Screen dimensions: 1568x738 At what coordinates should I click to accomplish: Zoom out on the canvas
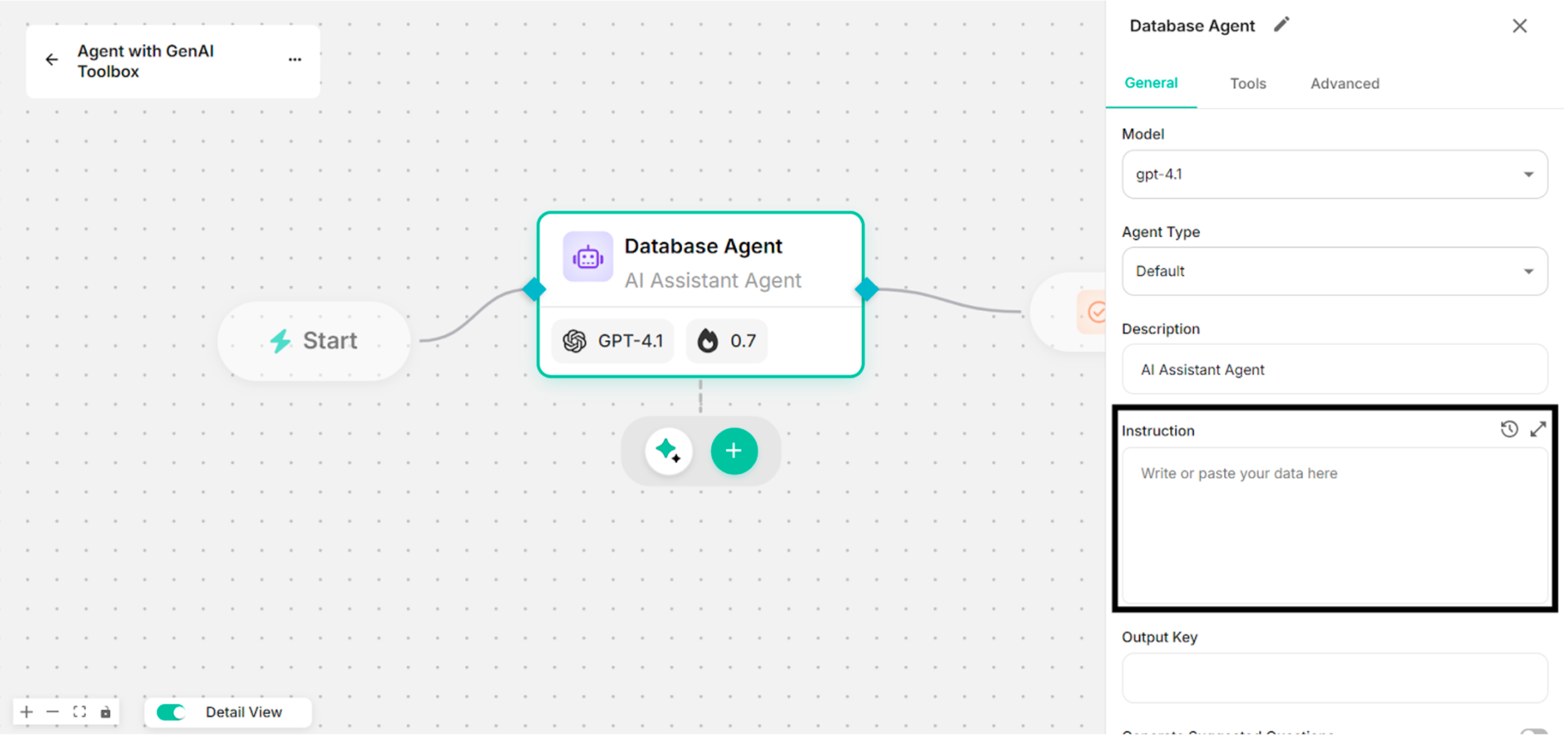point(53,712)
